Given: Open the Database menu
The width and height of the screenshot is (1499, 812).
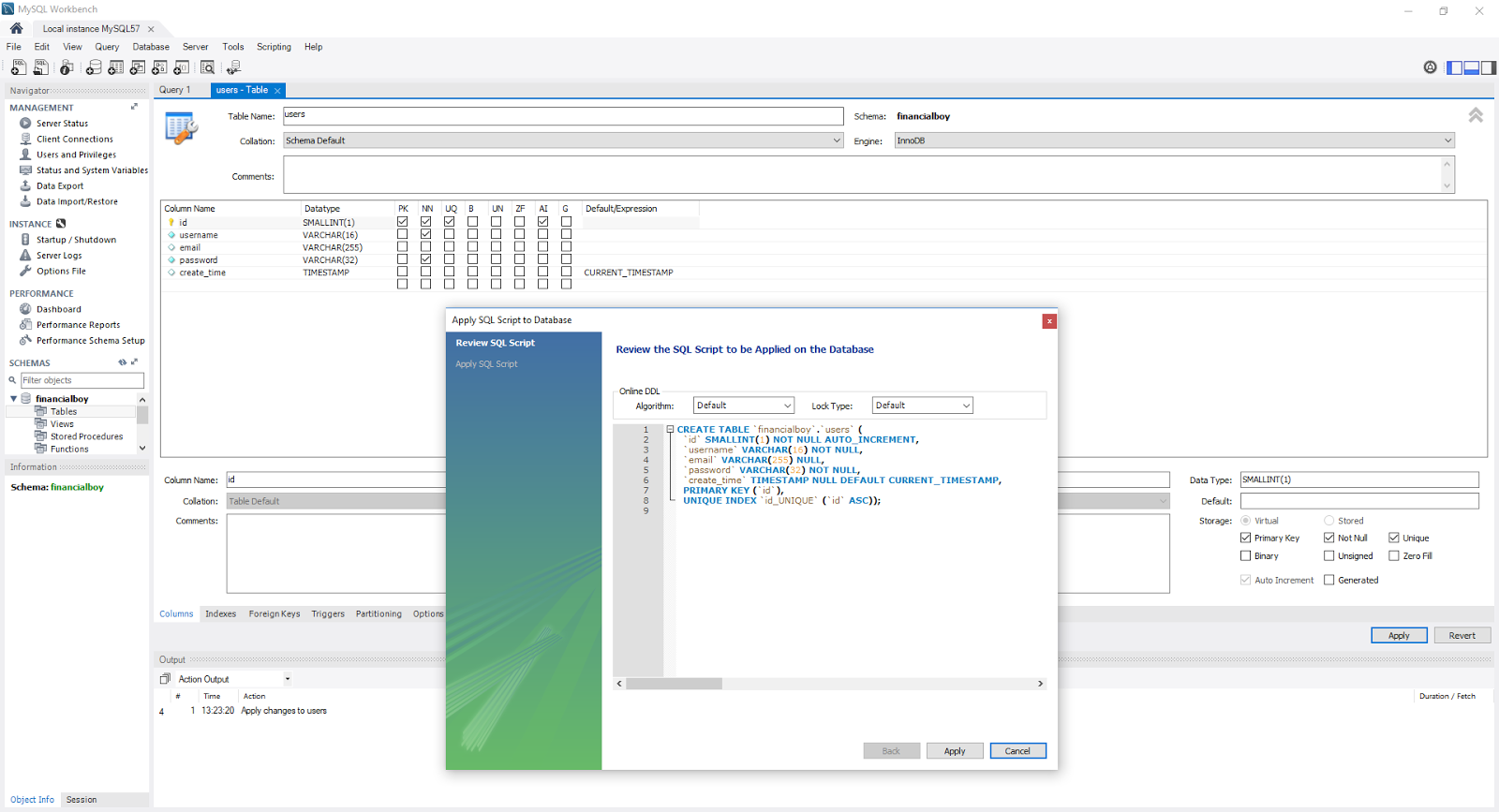Looking at the screenshot, I should pyautogui.click(x=151, y=47).
